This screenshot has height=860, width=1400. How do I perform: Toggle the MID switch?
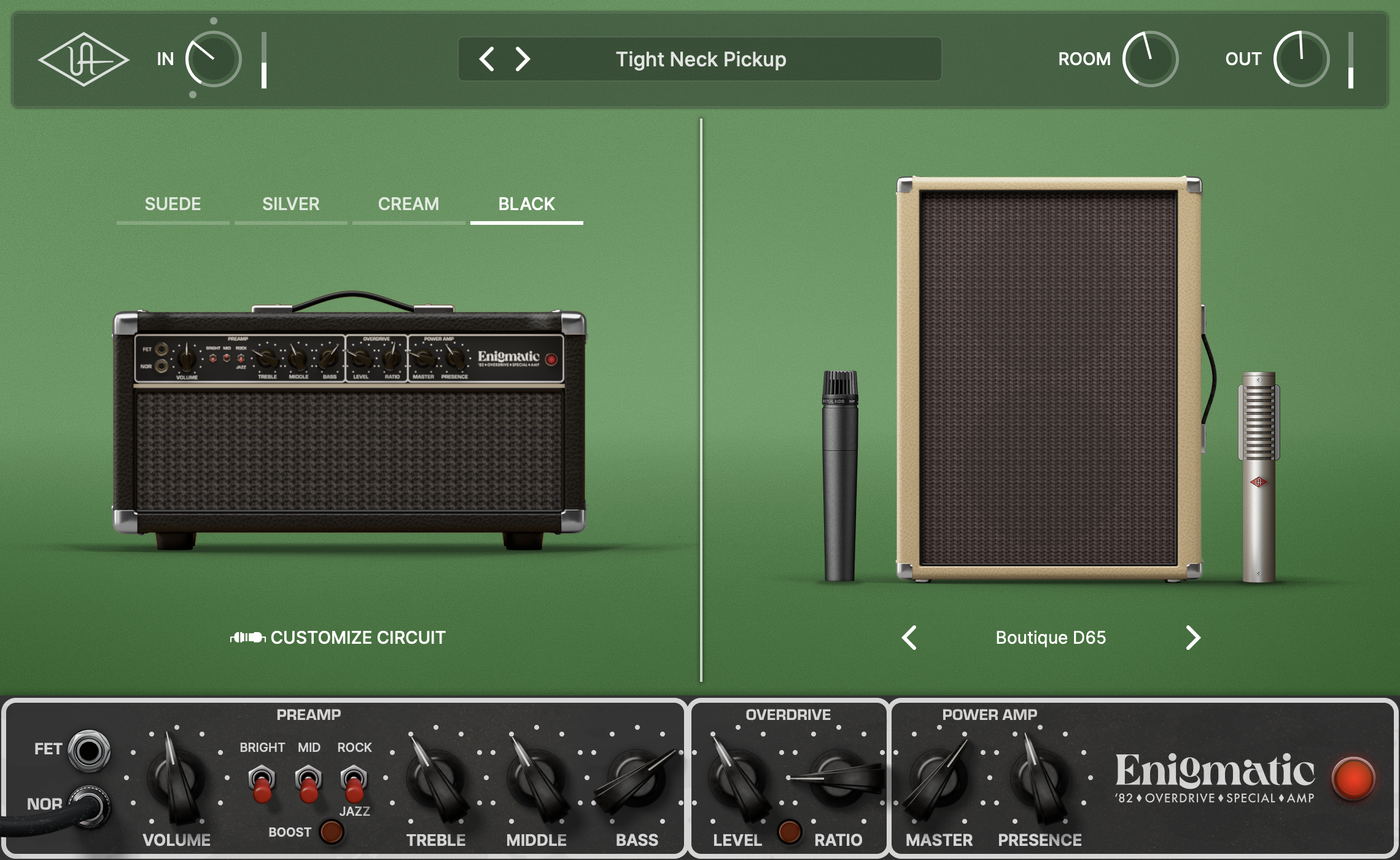pos(308,783)
